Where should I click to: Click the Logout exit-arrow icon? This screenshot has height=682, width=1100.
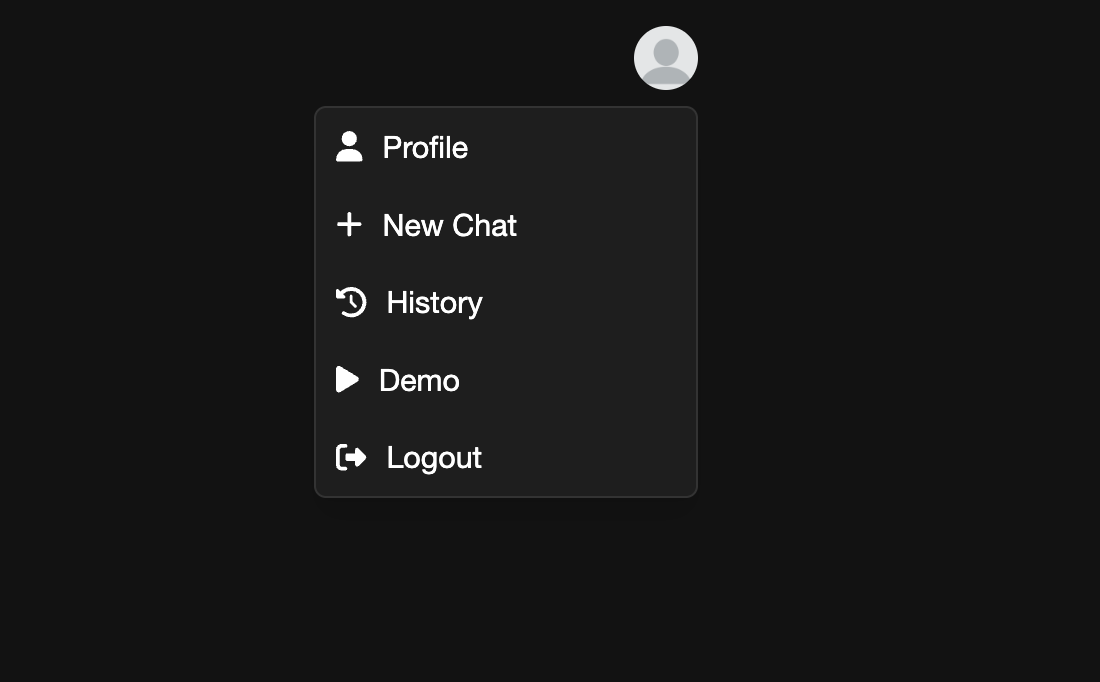click(351, 457)
